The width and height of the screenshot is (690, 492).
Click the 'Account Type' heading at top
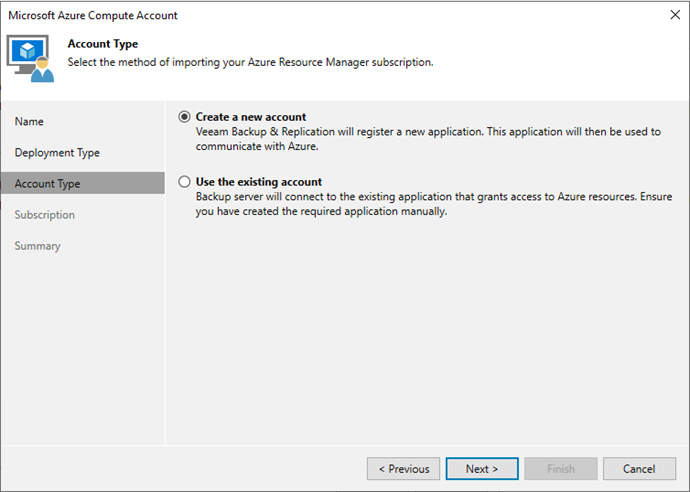click(x=103, y=44)
